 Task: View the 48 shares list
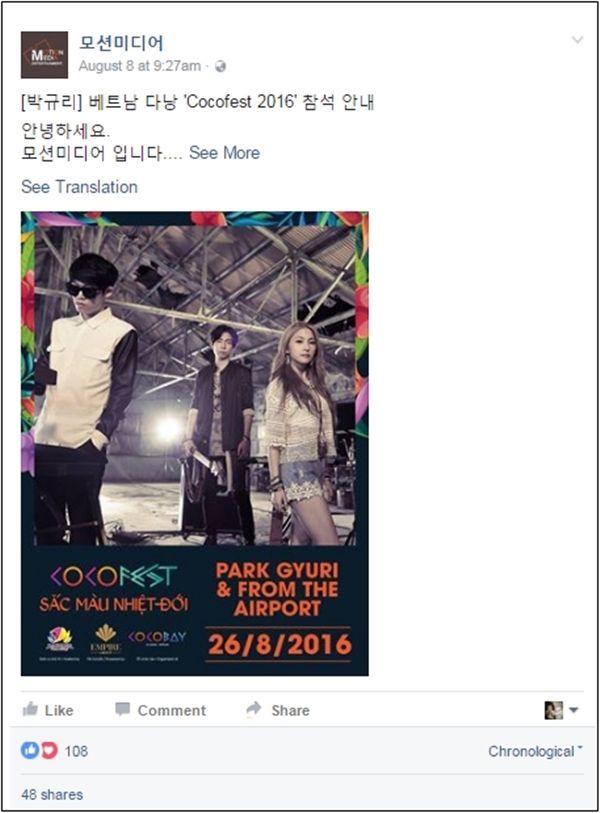click(x=52, y=794)
